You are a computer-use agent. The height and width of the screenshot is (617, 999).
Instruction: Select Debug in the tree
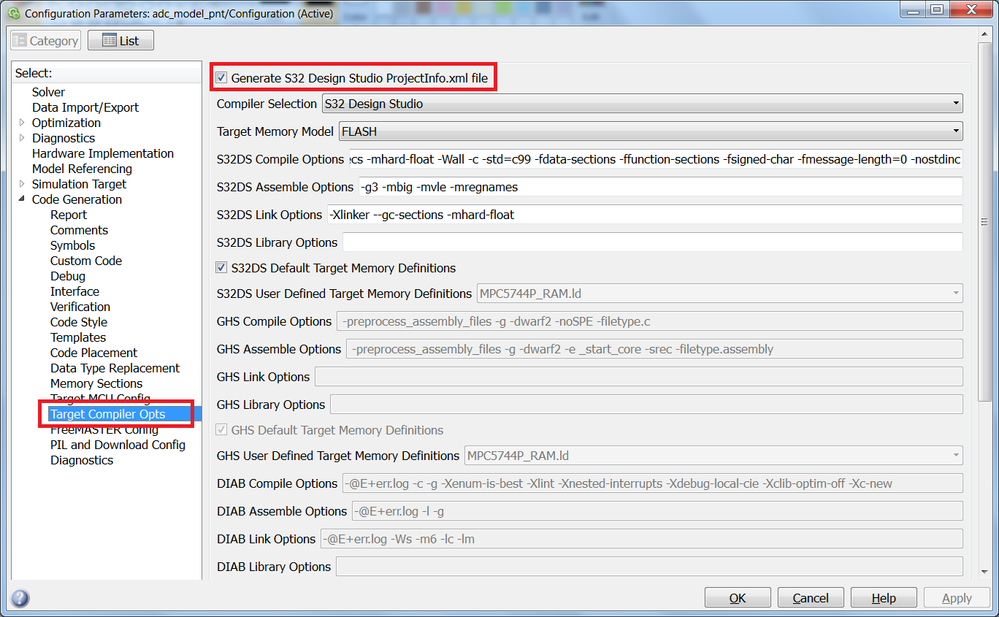tap(68, 276)
